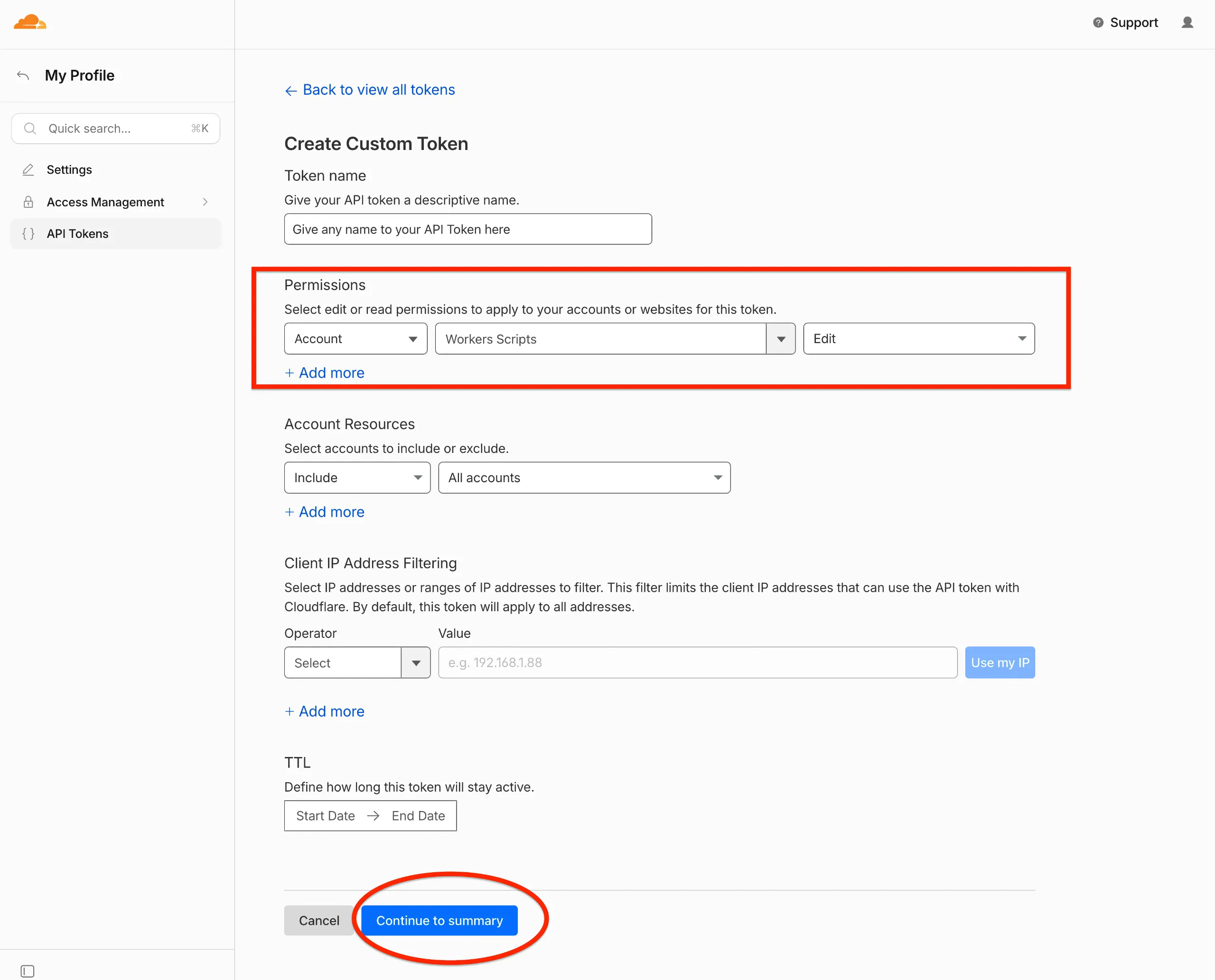Select API Tokens in the sidebar
The image size is (1215, 980).
(x=116, y=233)
